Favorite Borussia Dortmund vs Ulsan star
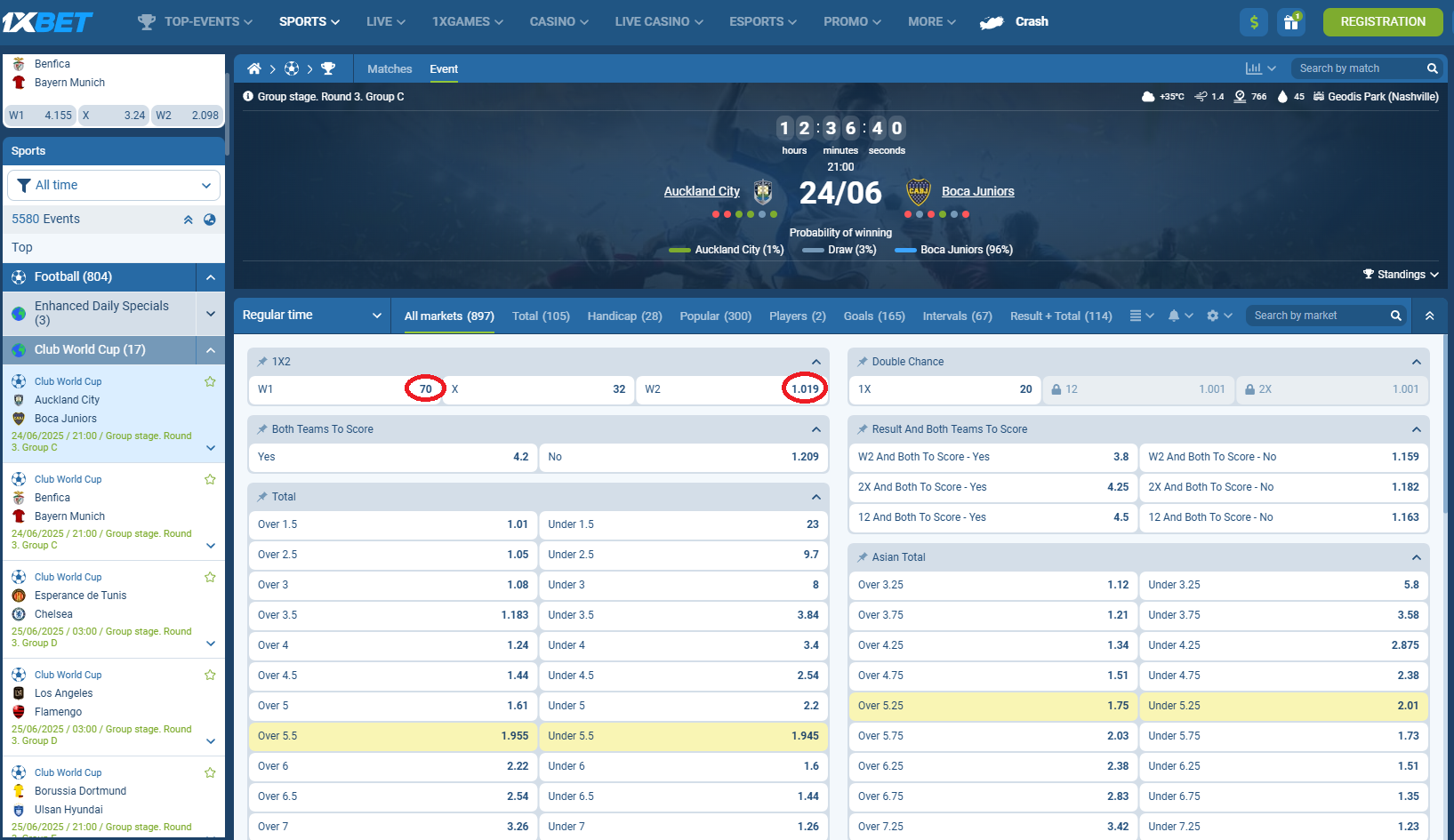The height and width of the screenshot is (840, 1454). tap(210, 772)
